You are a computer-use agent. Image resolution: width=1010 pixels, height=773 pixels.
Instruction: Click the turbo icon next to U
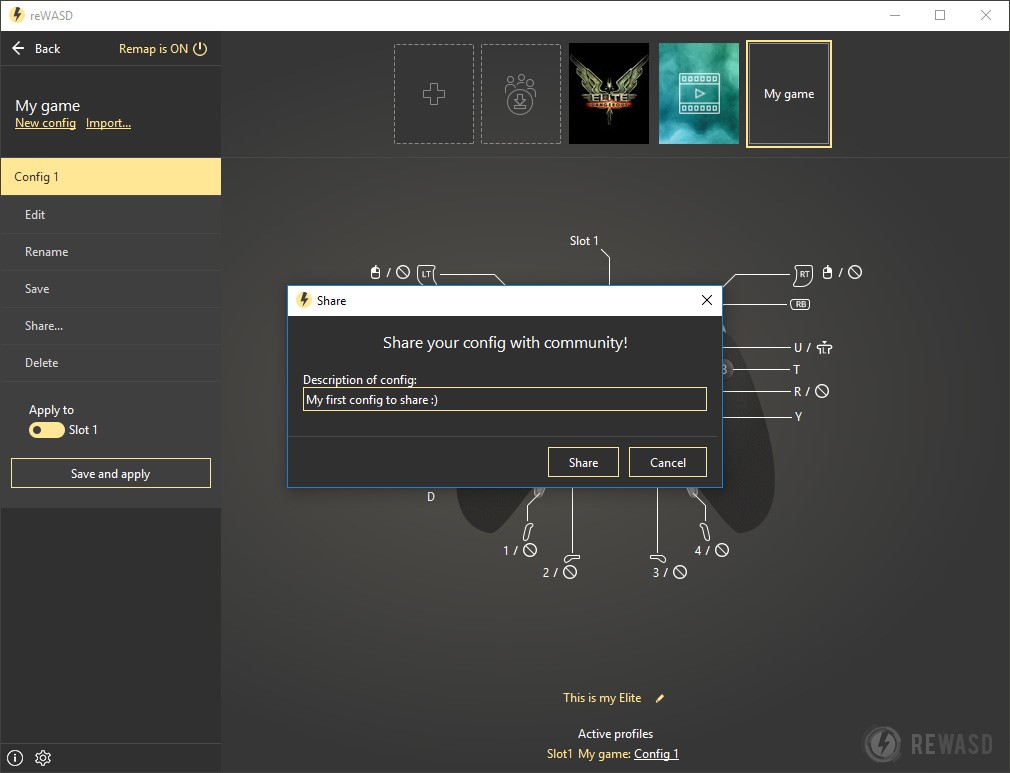[824, 348]
